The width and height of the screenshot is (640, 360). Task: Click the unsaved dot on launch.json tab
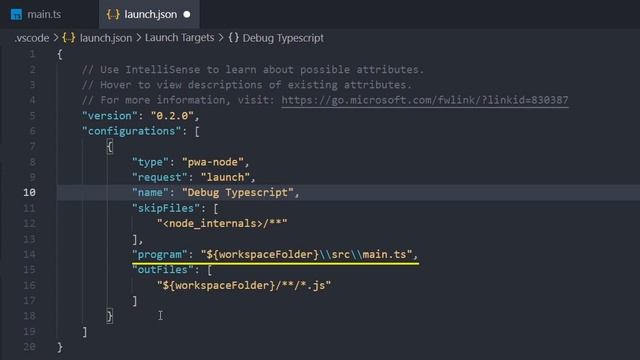187,14
